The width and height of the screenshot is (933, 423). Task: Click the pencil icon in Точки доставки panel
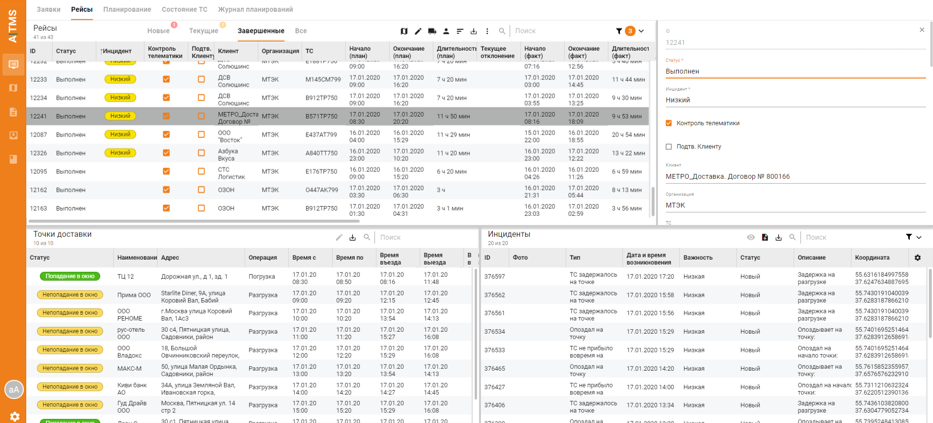click(339, 237)
